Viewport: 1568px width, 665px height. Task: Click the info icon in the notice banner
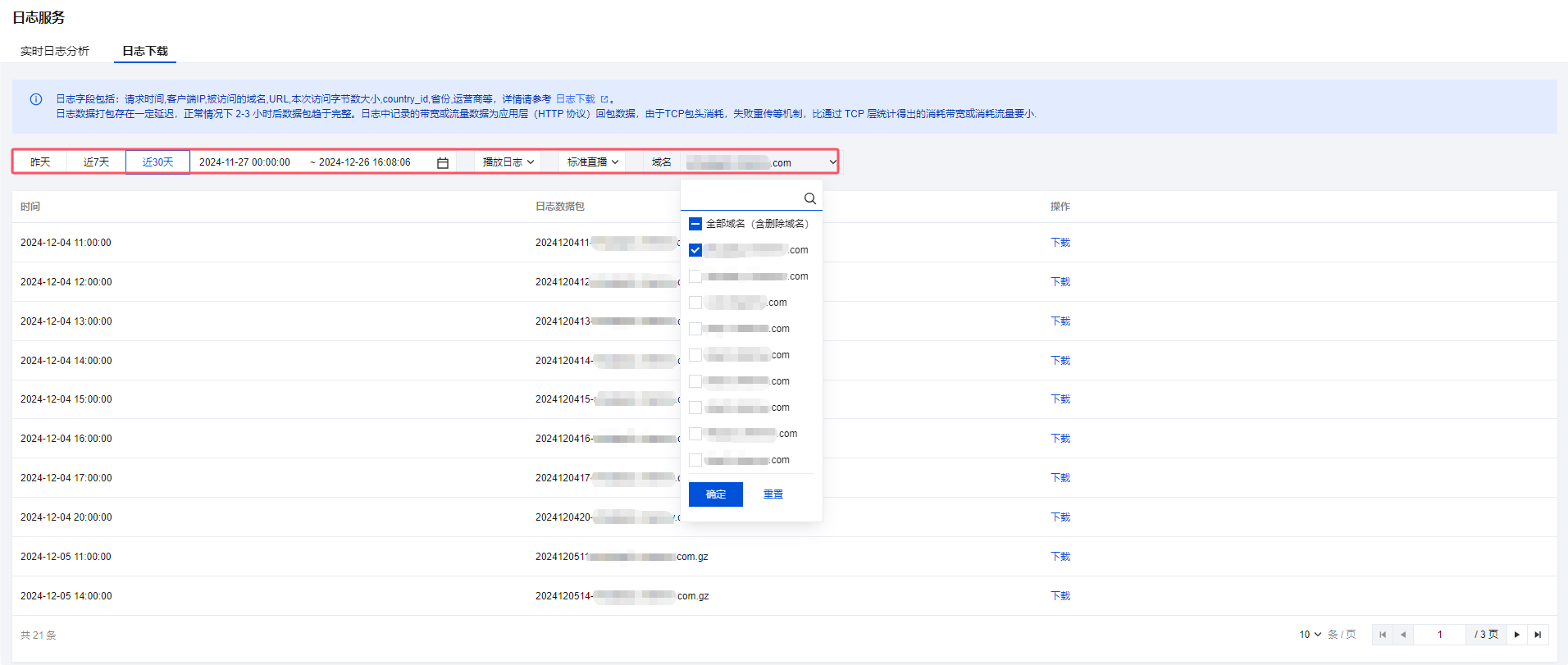click(x=36, y=99)
